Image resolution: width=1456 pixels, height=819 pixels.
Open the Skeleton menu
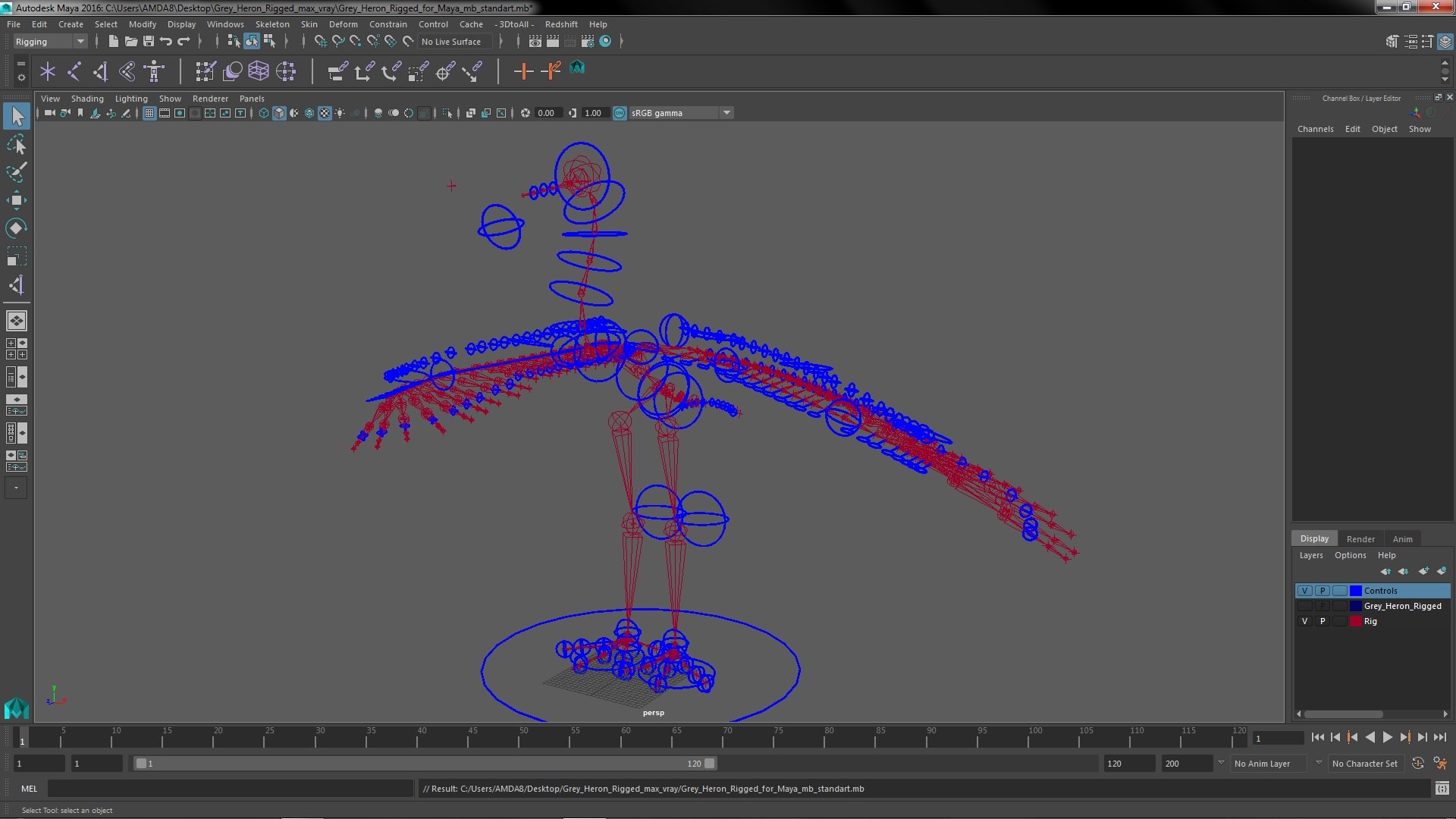[272, 24]
